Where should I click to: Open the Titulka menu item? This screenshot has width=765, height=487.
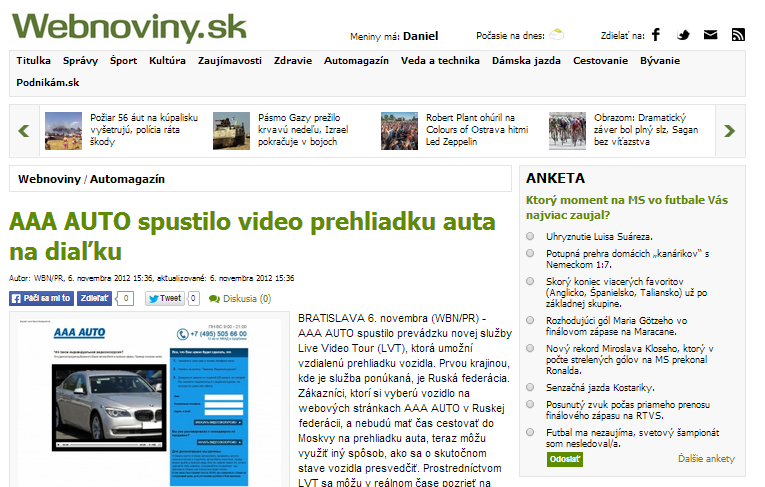(33, 61)
